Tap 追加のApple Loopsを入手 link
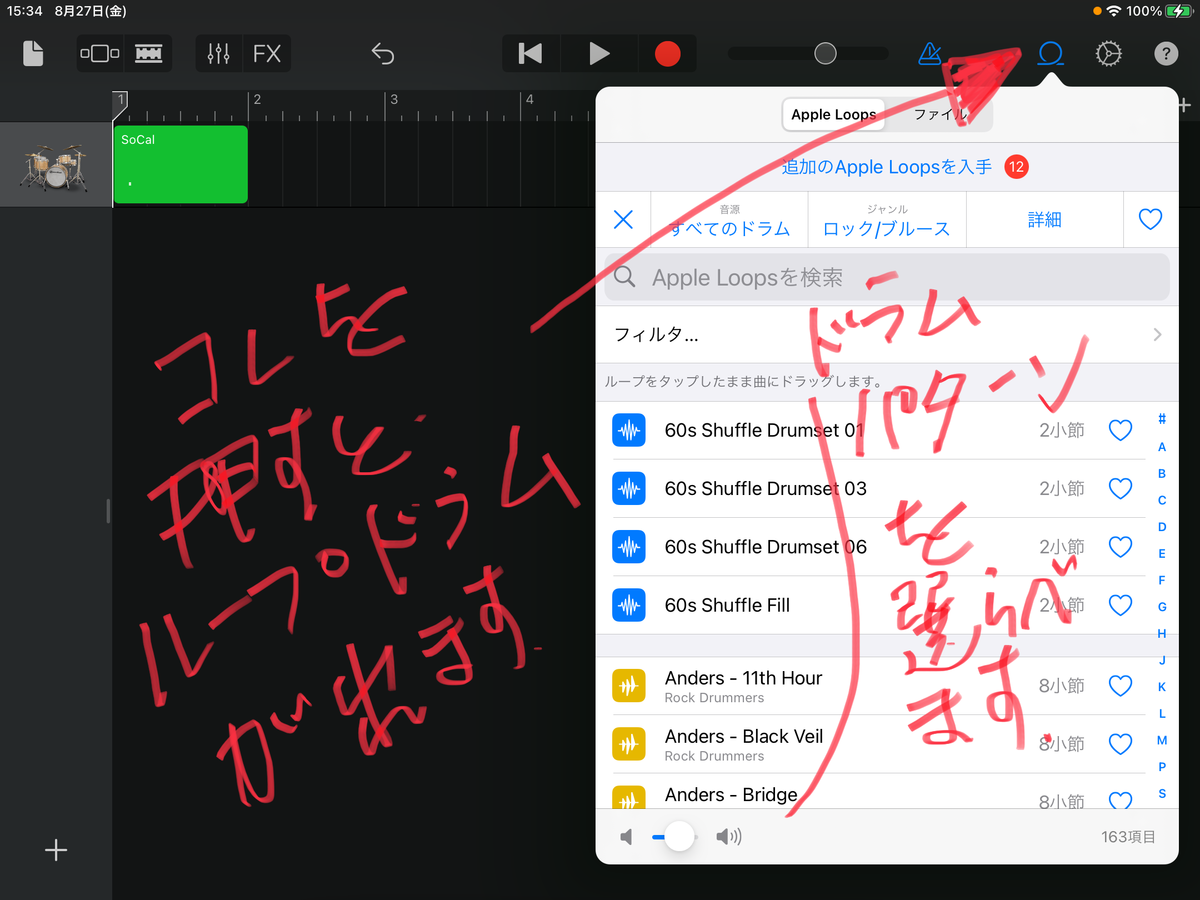Viewport: 1200px width, 900px height. 886,167
